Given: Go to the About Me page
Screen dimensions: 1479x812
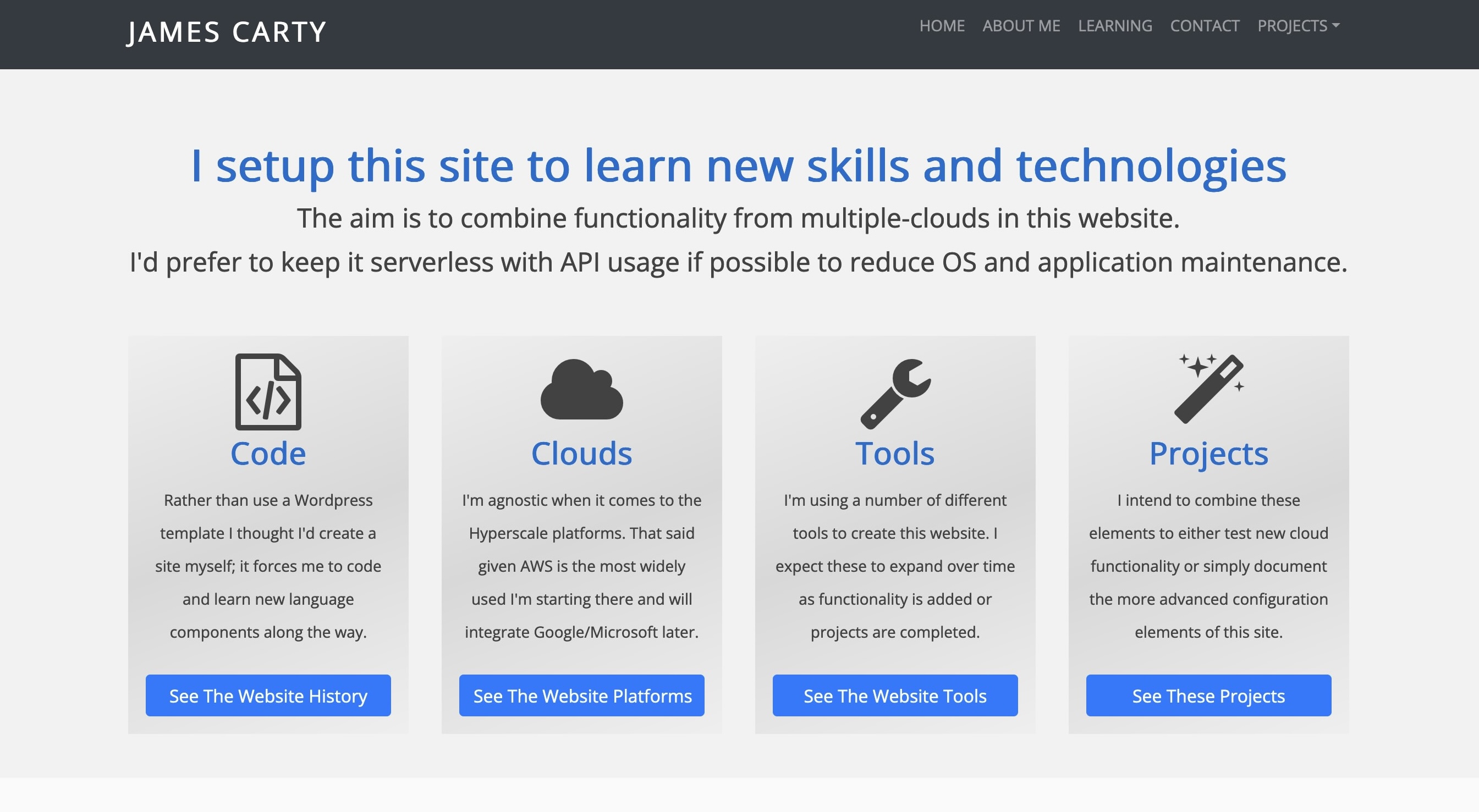Looking at the screenshot, I should pos(1021,26).
